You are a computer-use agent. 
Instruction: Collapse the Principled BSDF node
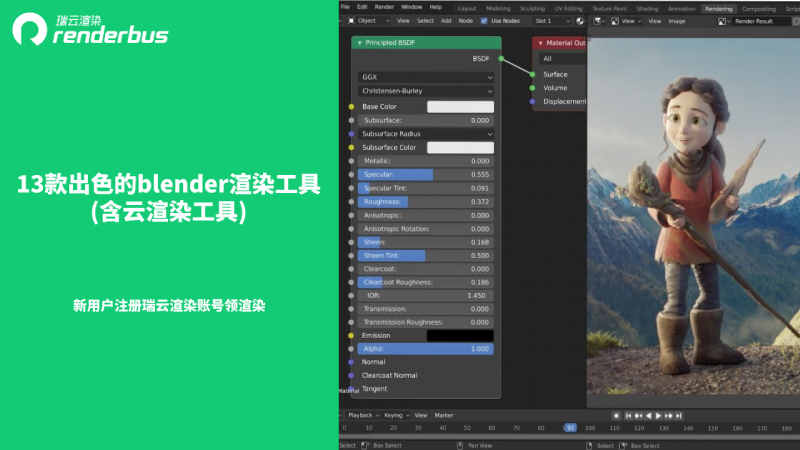359,44
